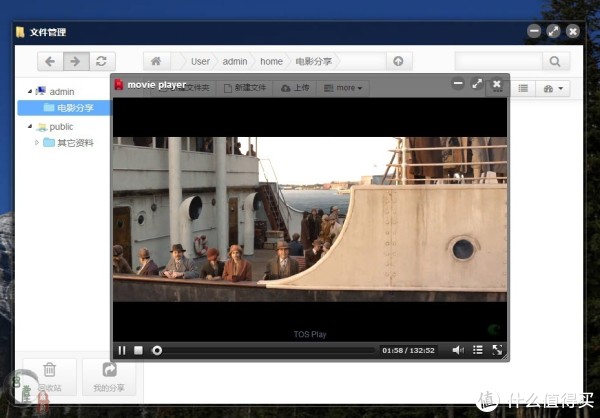Viewport: 600px width, 418px height.
Task: Stop the movie playback
Action: pos(139,350)
